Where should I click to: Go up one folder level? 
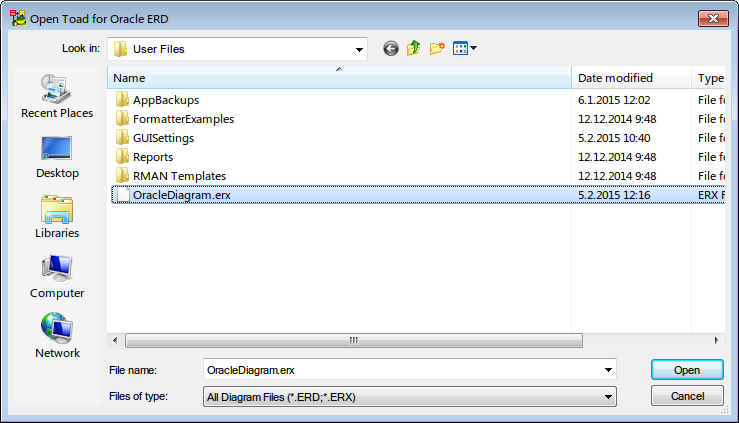pos(414,48)
